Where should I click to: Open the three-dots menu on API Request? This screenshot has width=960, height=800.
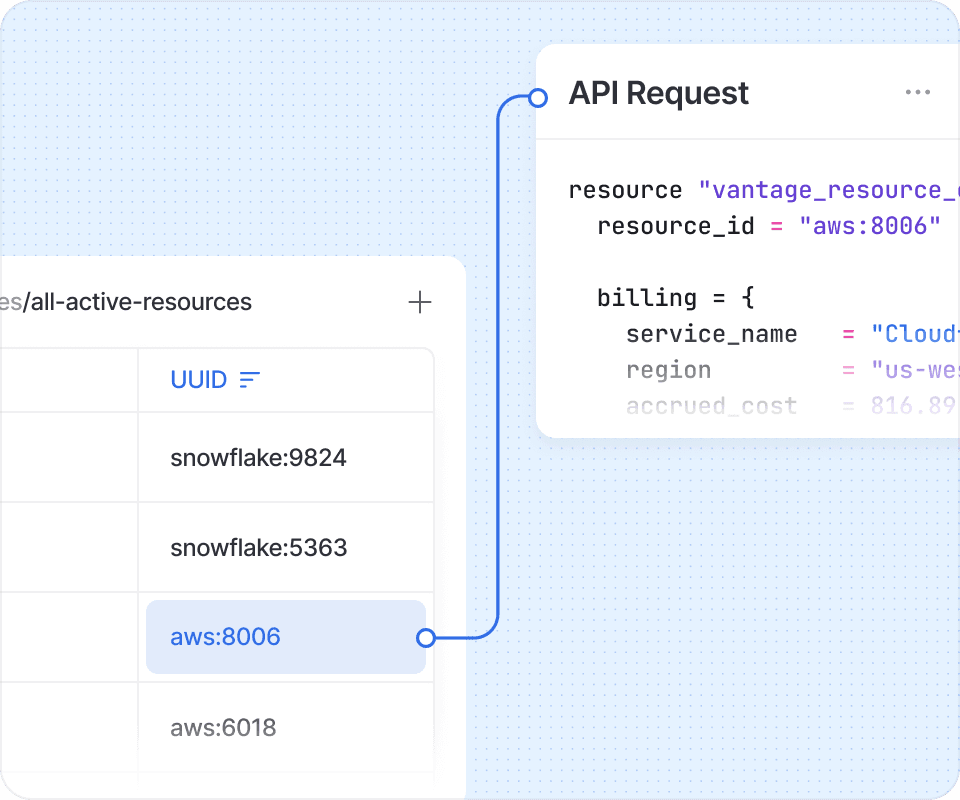[x=917, y=93]
